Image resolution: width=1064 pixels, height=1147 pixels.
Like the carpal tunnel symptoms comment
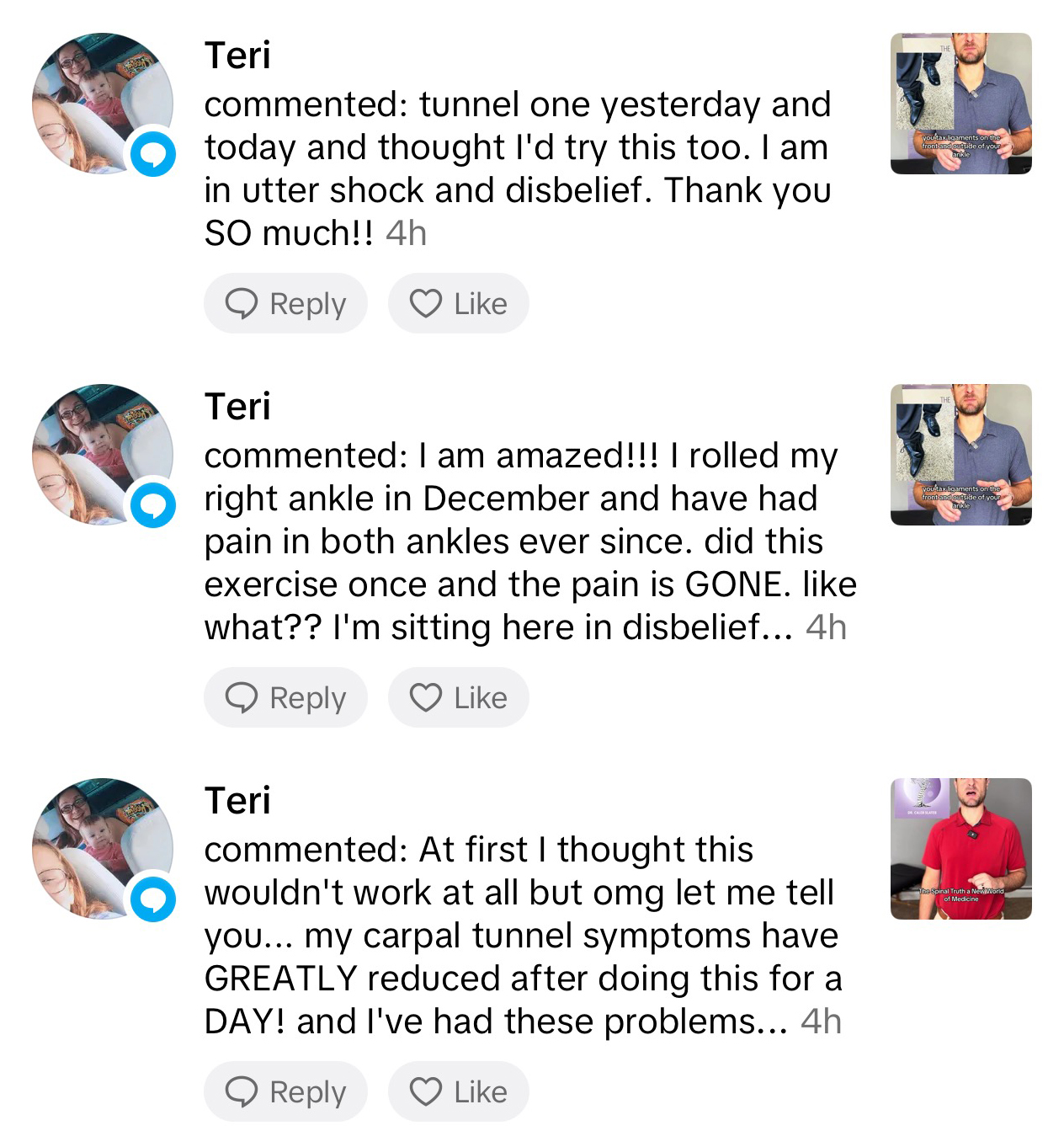click(x=458, y=1091)
